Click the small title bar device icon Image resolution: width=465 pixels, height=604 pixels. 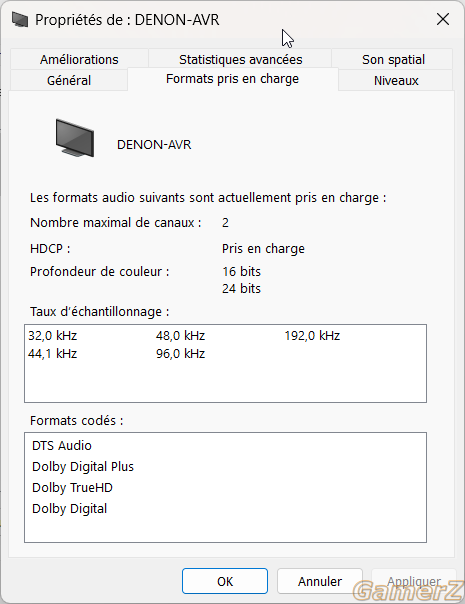tap(20, 20)
